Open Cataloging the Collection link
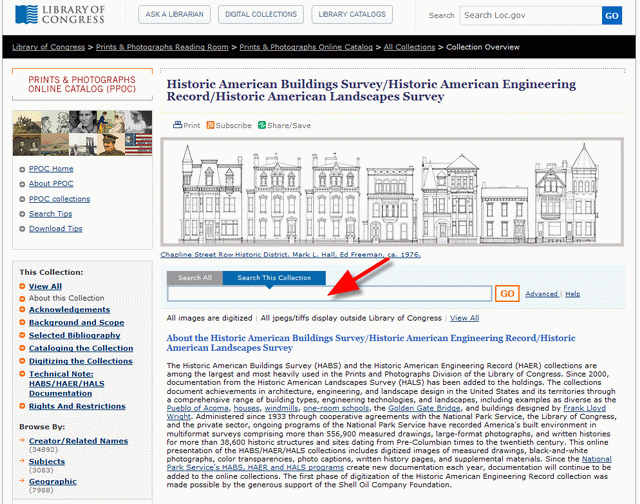The height and width of the screenshot is (504, 640). point(81,348)
